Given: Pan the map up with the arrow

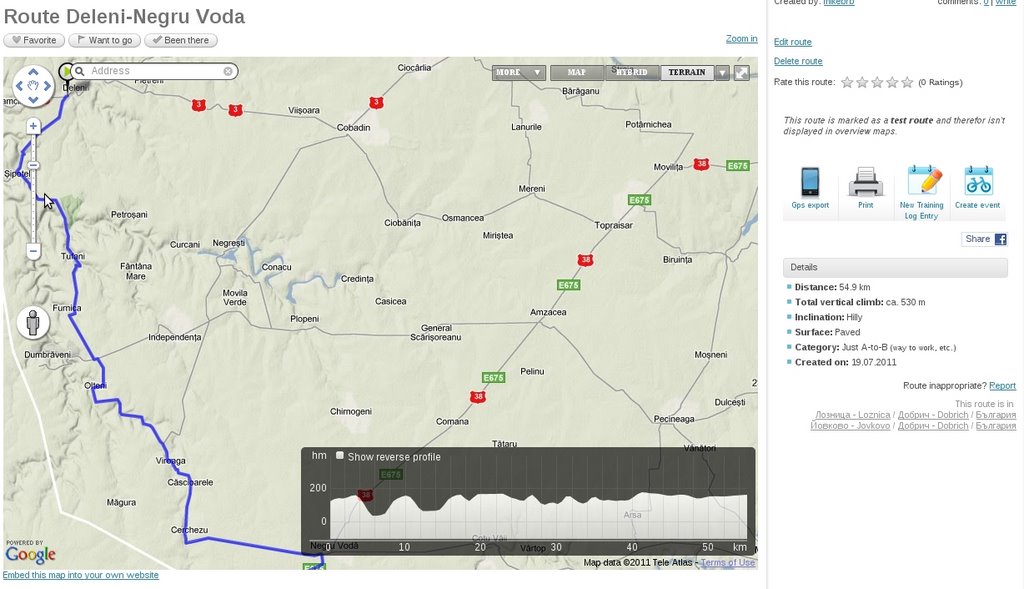Looking at the screenshot, I should point(33,72).
